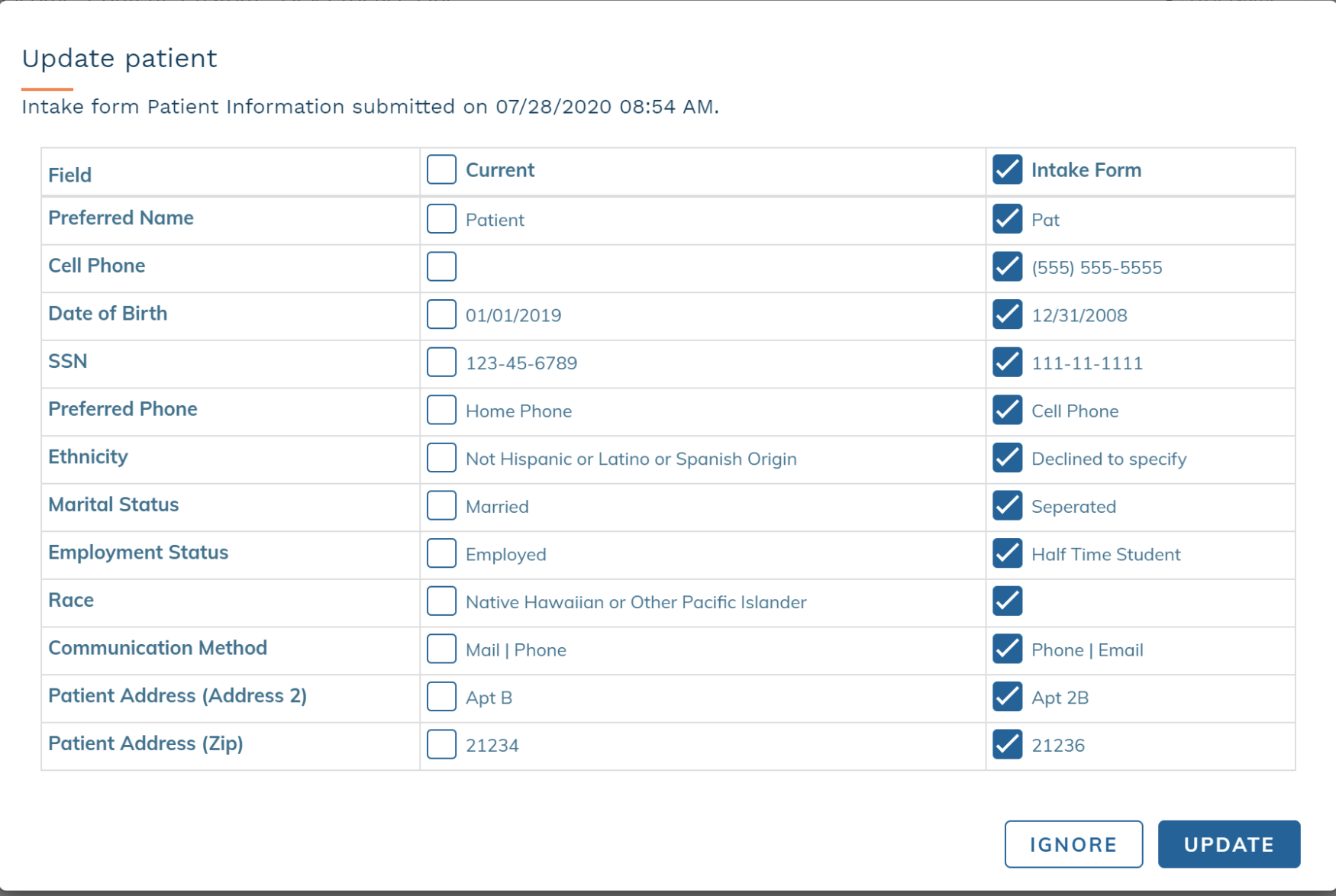Deselect Declined to specify for Ethnicity
1336x896 pixels.
1008,458
